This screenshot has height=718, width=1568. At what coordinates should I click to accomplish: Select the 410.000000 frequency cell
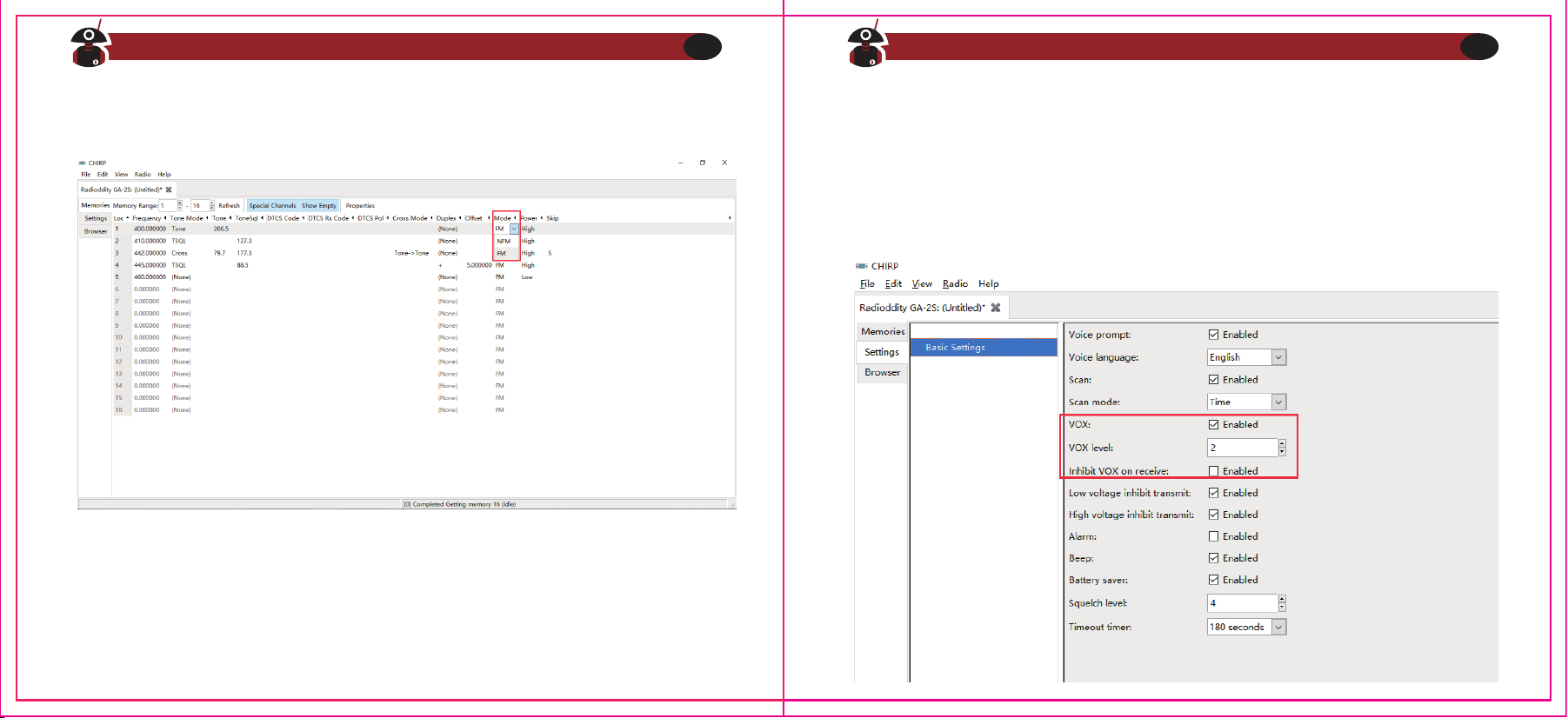coord(150,242)
